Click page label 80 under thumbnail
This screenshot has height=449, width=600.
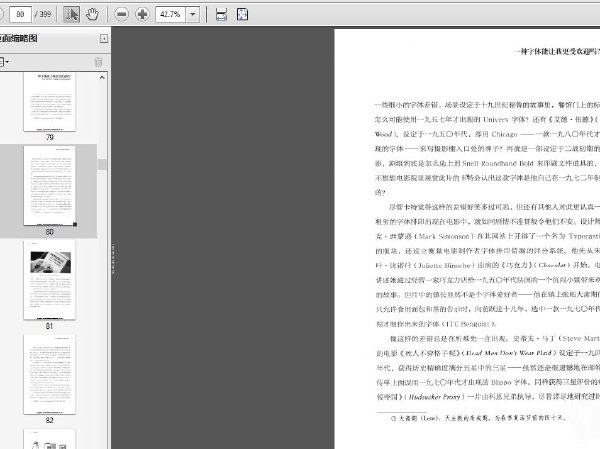(x=49, y=232)
